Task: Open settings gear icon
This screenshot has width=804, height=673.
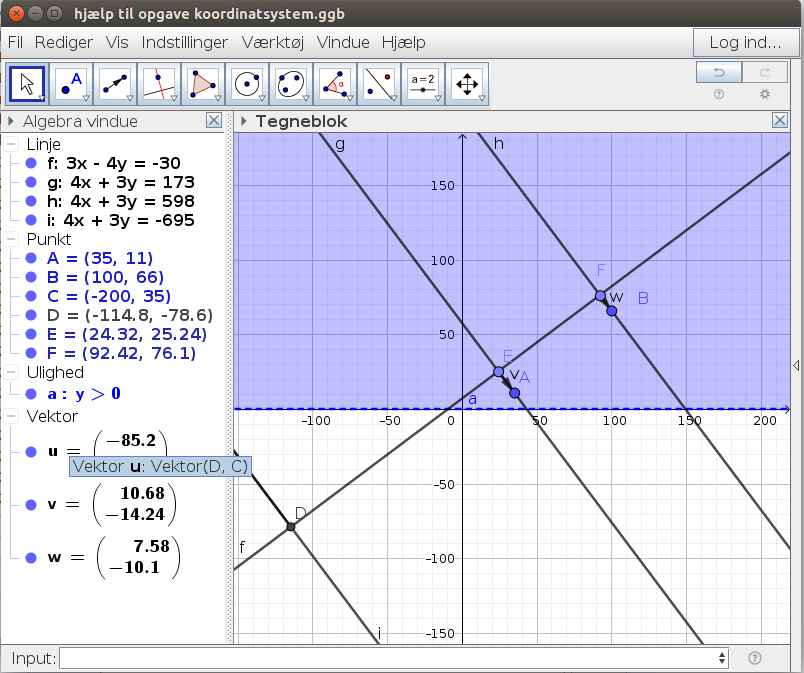Action: [x=765, y=94]
